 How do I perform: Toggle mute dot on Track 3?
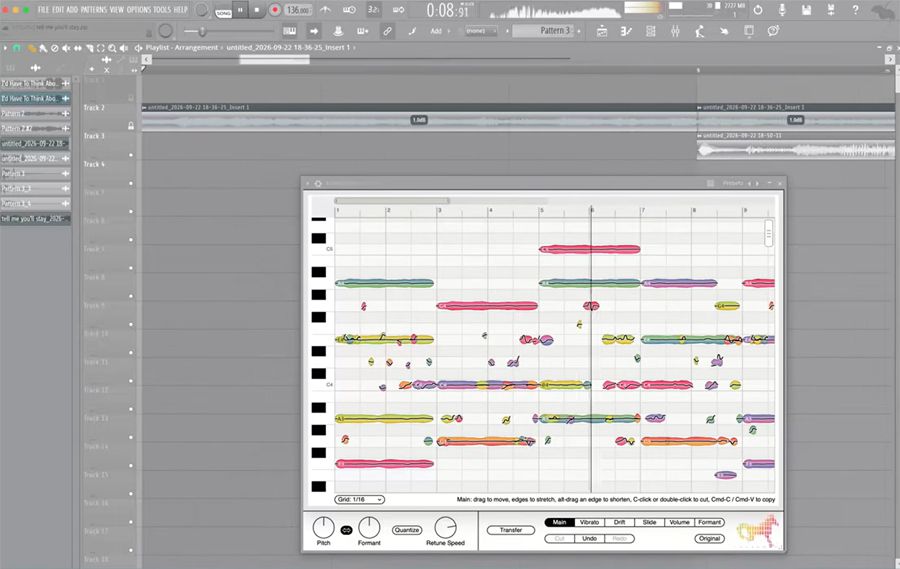click(x=131, y=155)
